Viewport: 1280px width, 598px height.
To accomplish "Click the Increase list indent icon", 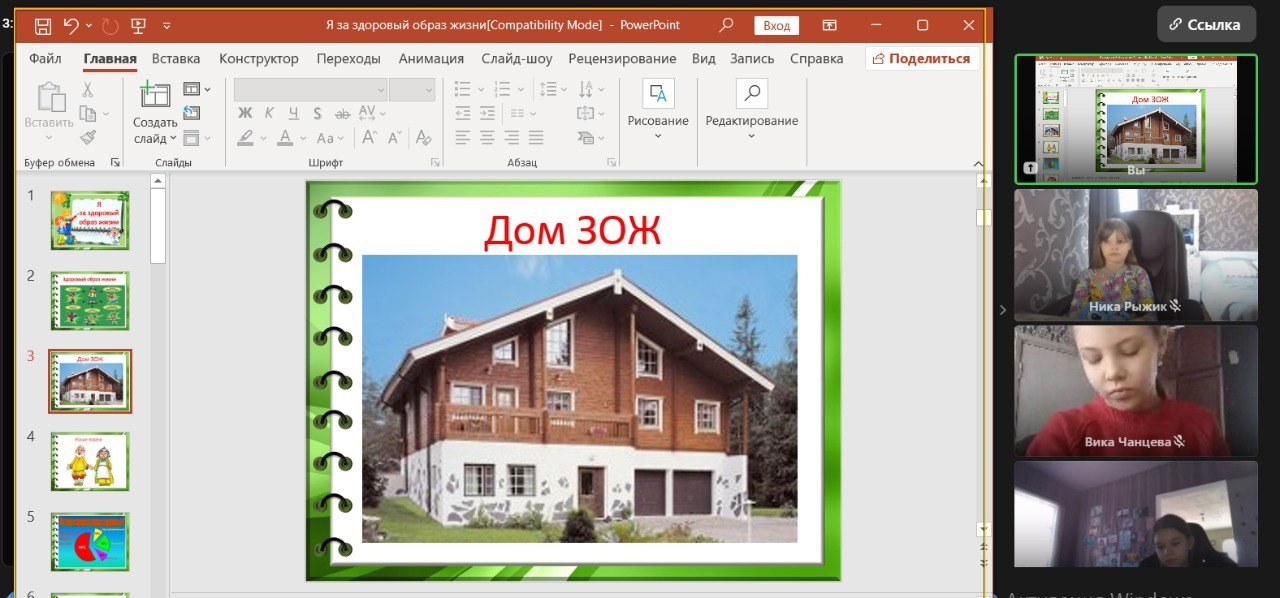I will (x=487, y=113).
